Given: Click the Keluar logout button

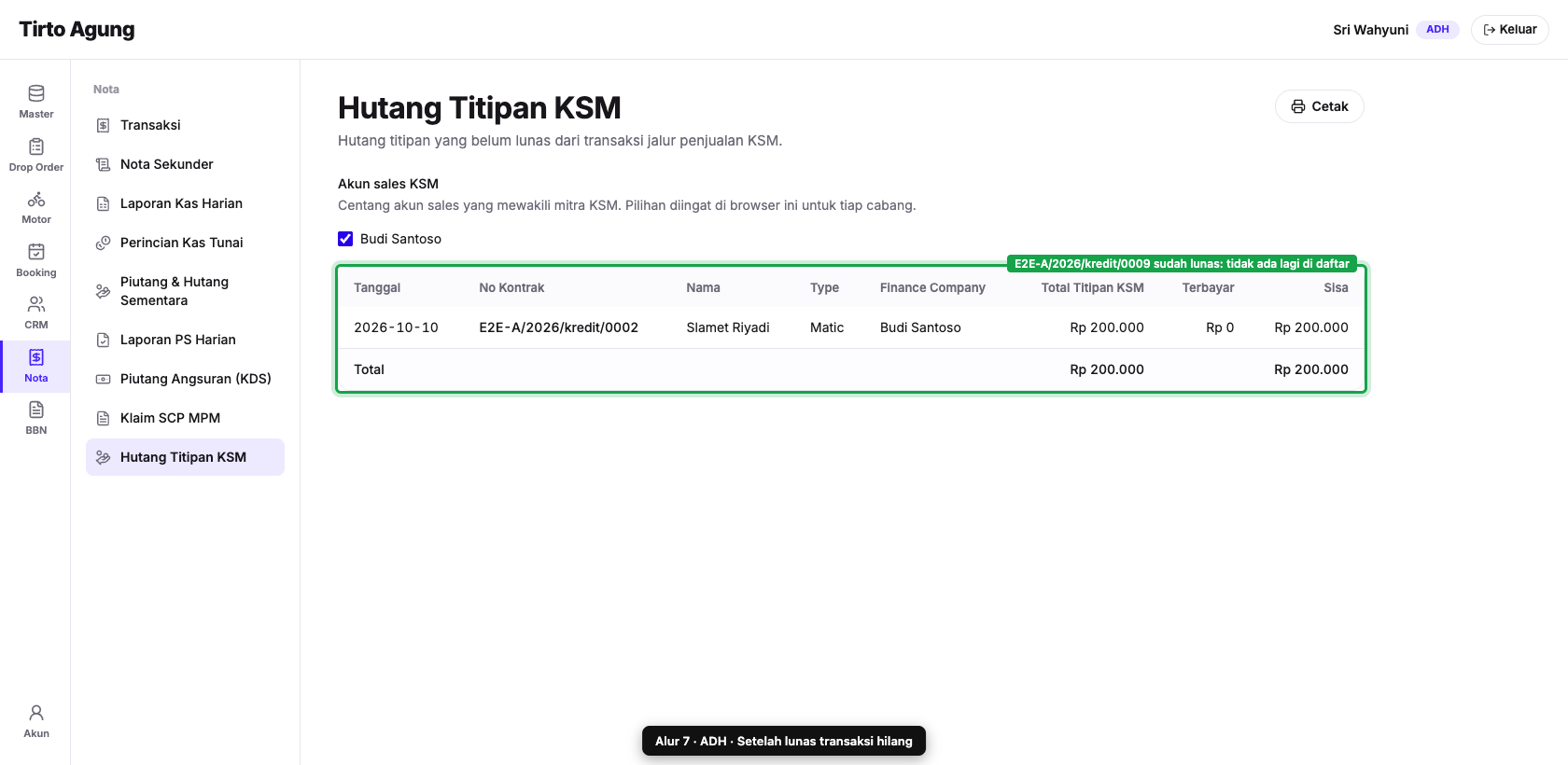Looking at the screenshot, I should click(x=1509, y=30).
